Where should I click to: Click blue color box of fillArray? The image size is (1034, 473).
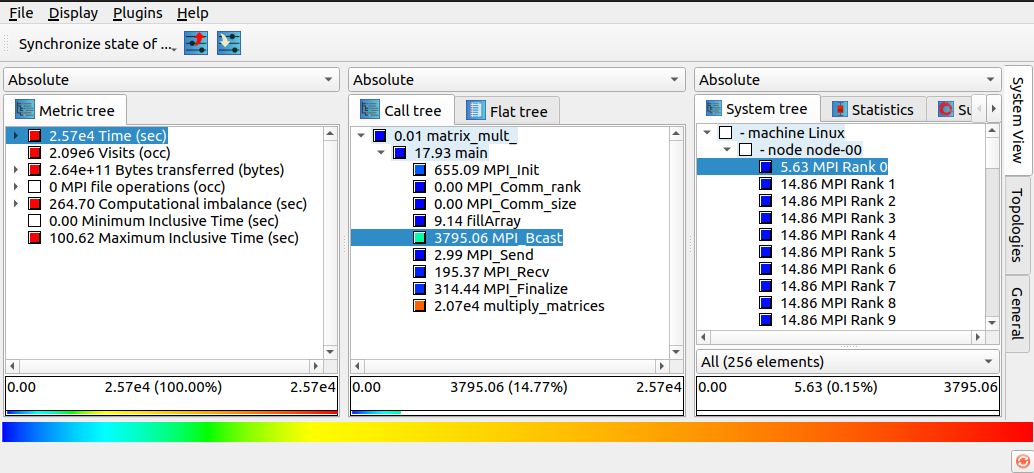pyautogui.click(x=419, y=221)
